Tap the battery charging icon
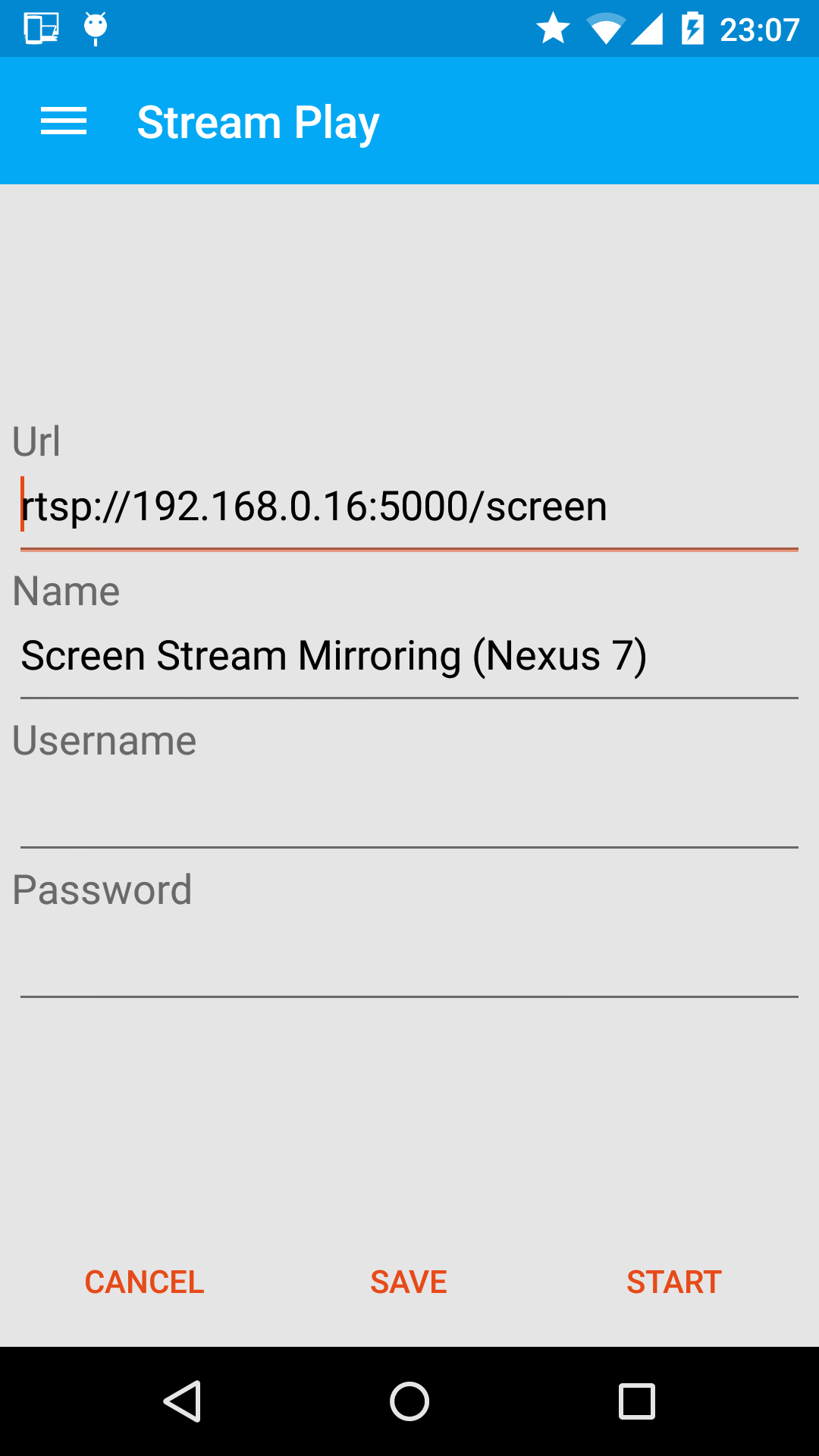 [x=692, y=29]
